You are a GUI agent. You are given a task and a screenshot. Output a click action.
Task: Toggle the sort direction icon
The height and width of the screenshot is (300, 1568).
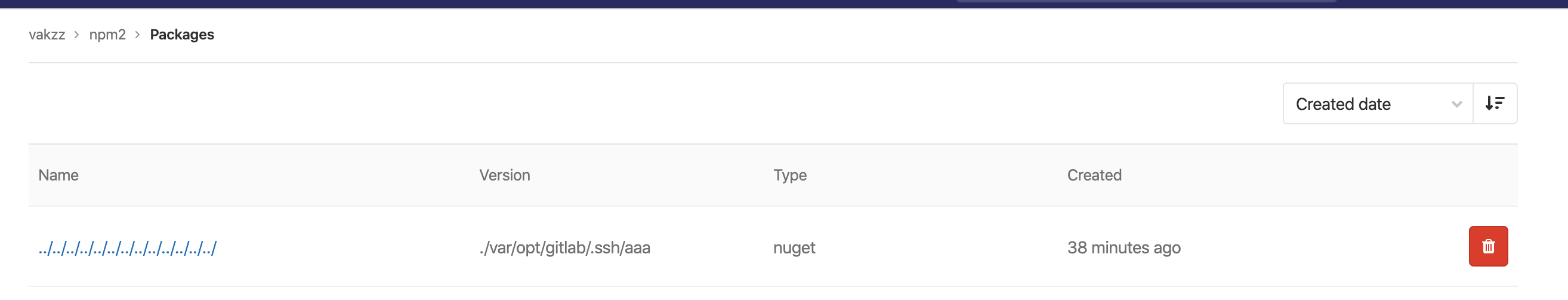pyautogui.click(x=1495, y=103)
